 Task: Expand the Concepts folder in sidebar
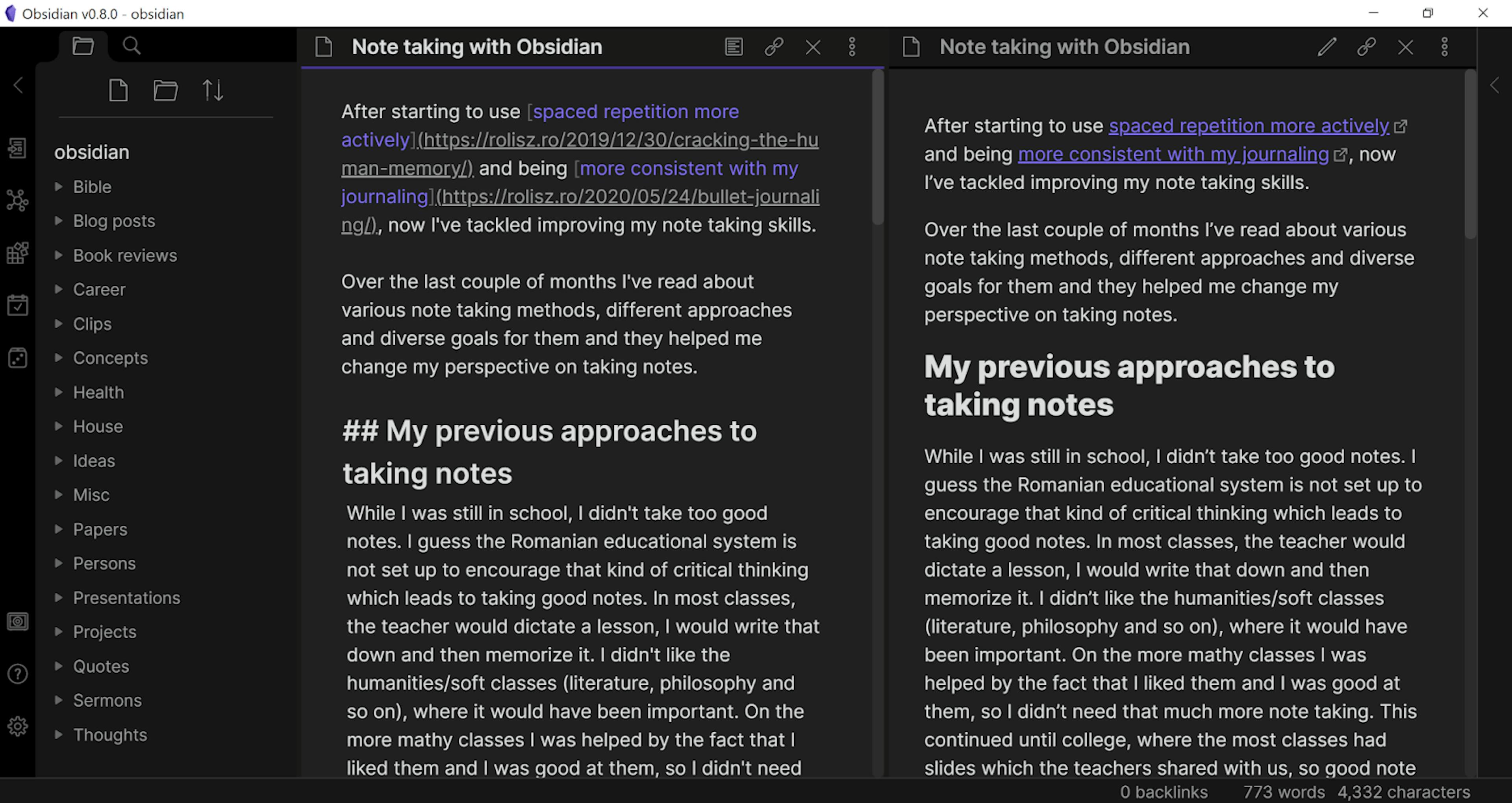[57, 357]
